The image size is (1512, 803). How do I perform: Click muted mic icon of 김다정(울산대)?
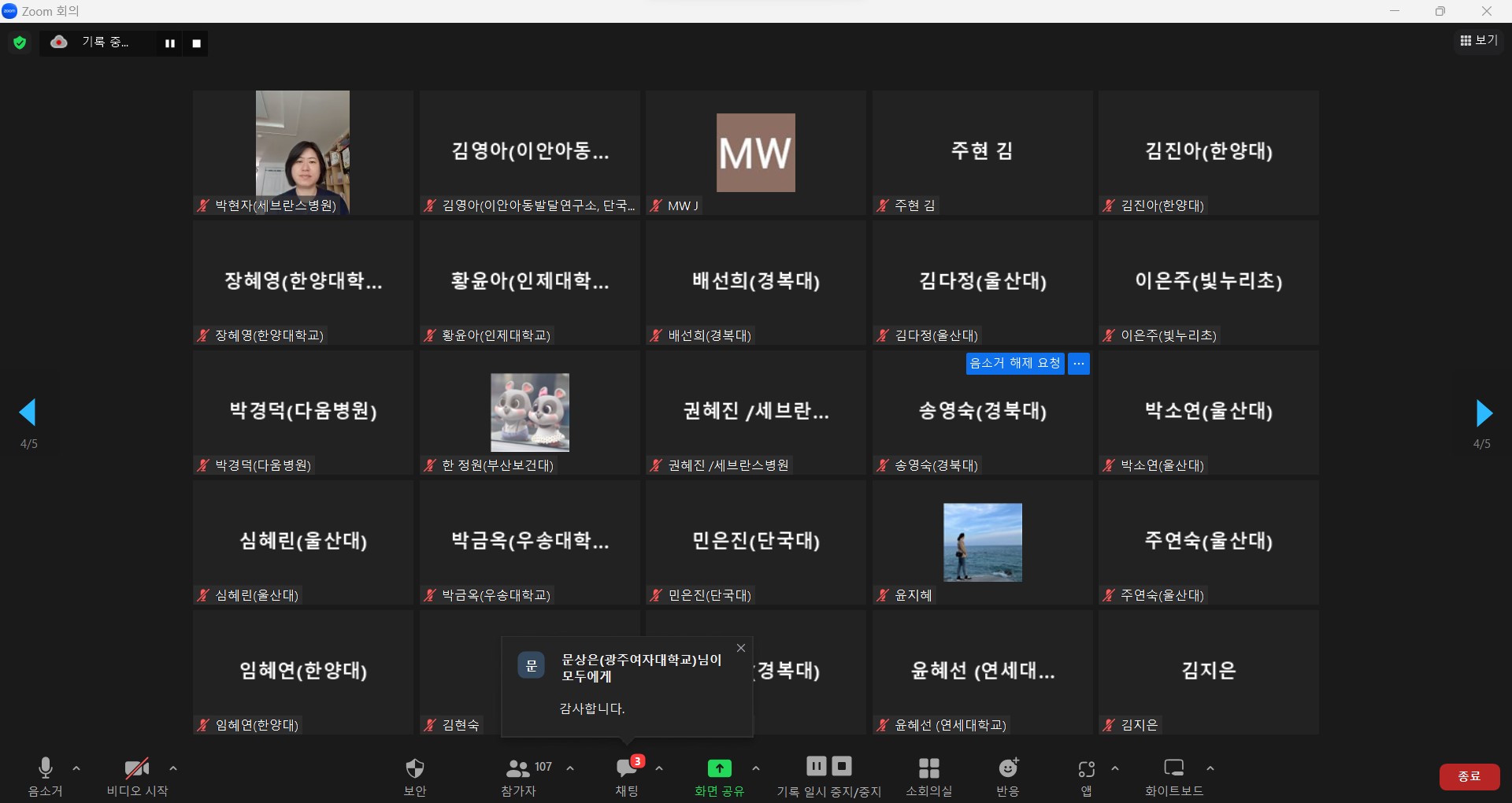pos(882,335)
